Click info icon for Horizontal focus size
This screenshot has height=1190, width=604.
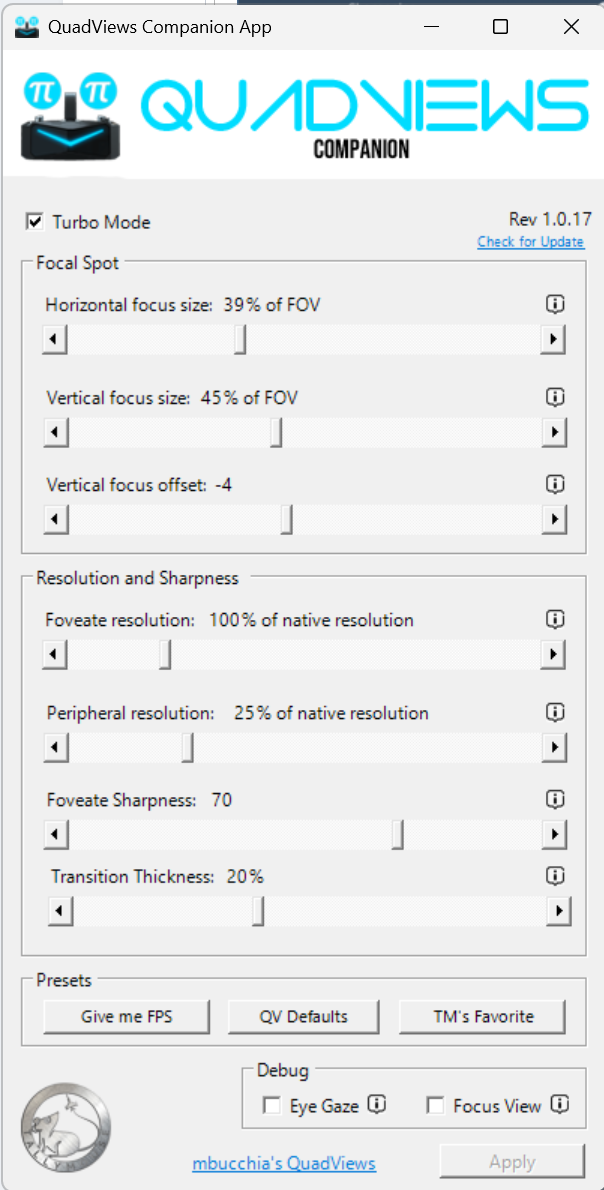tap(556, 304)
